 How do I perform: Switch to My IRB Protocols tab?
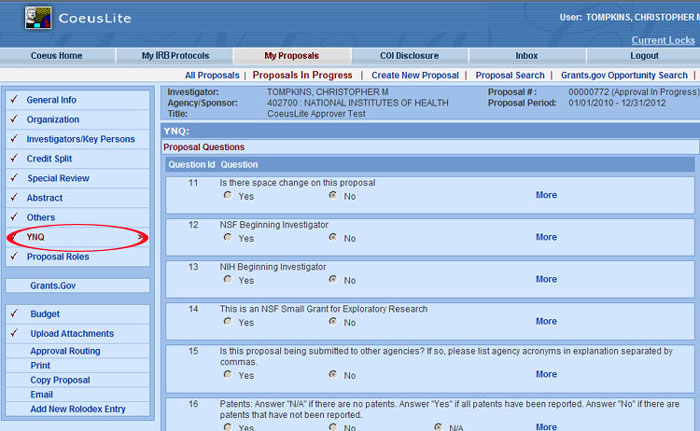pyautogui.click(x=175, y=56)
